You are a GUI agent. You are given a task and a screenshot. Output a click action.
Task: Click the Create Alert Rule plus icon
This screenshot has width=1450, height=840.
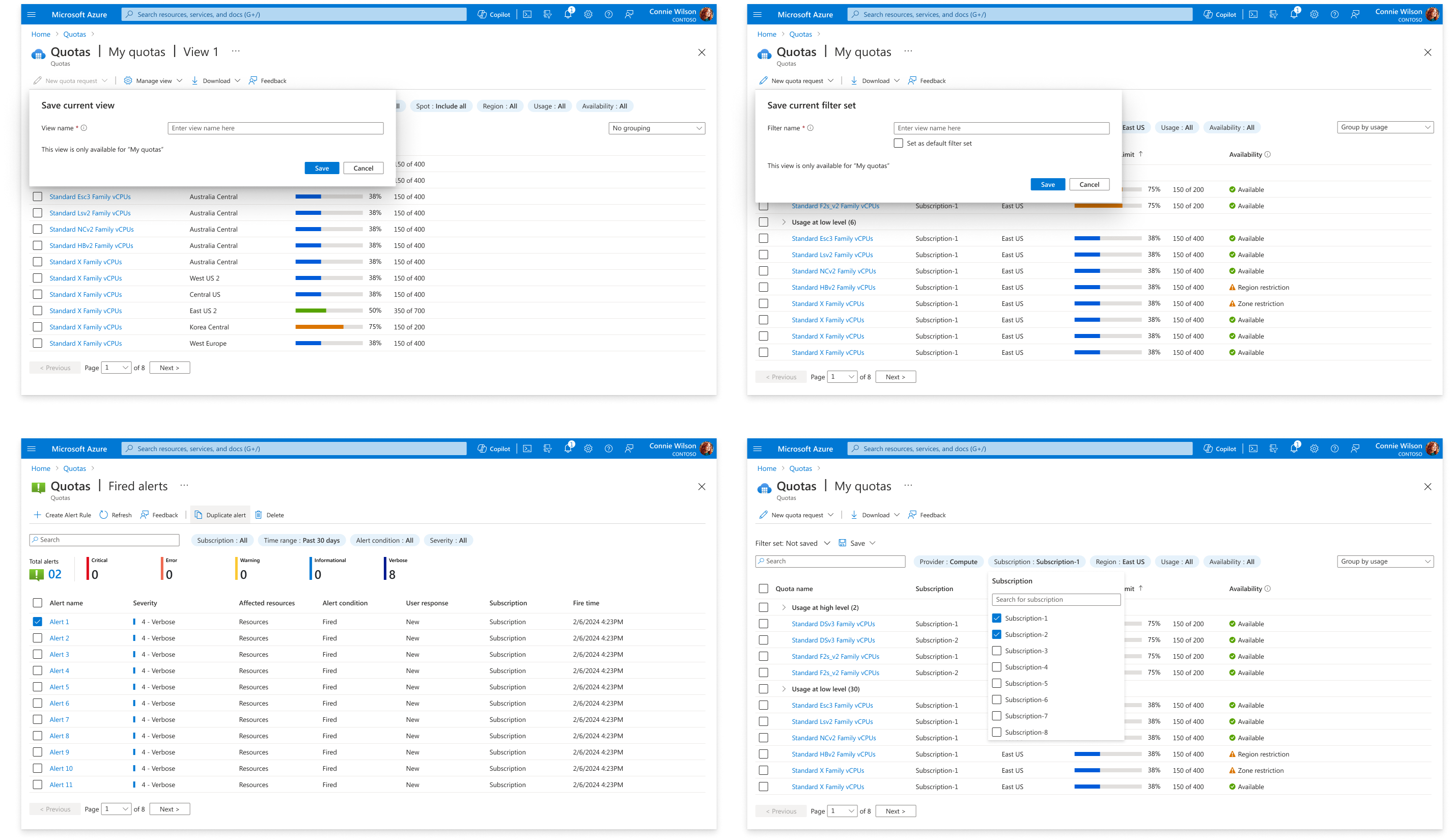pyautogui.click(x=37, y=515)
